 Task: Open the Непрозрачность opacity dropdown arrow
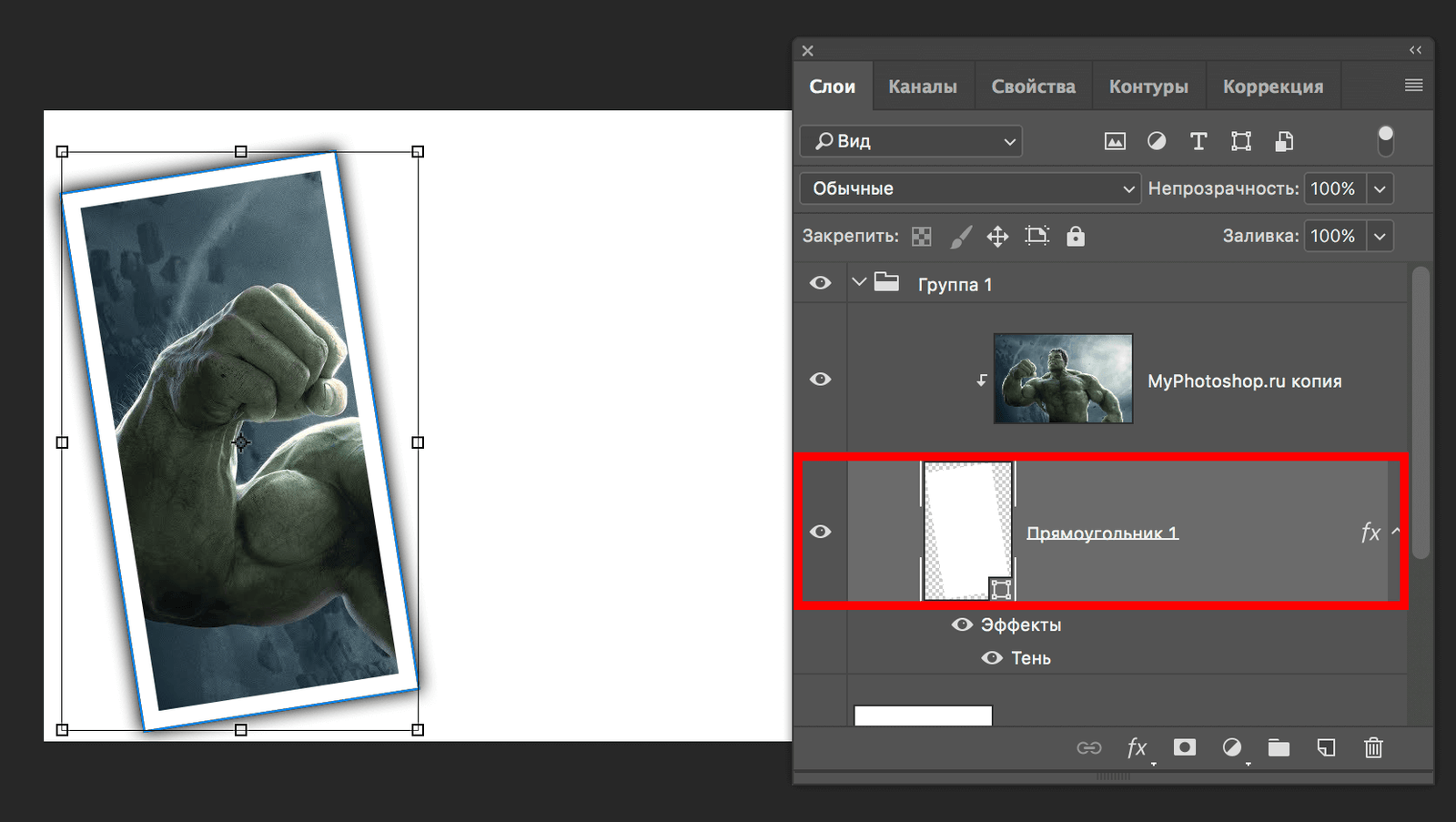tap(1380, 188)
